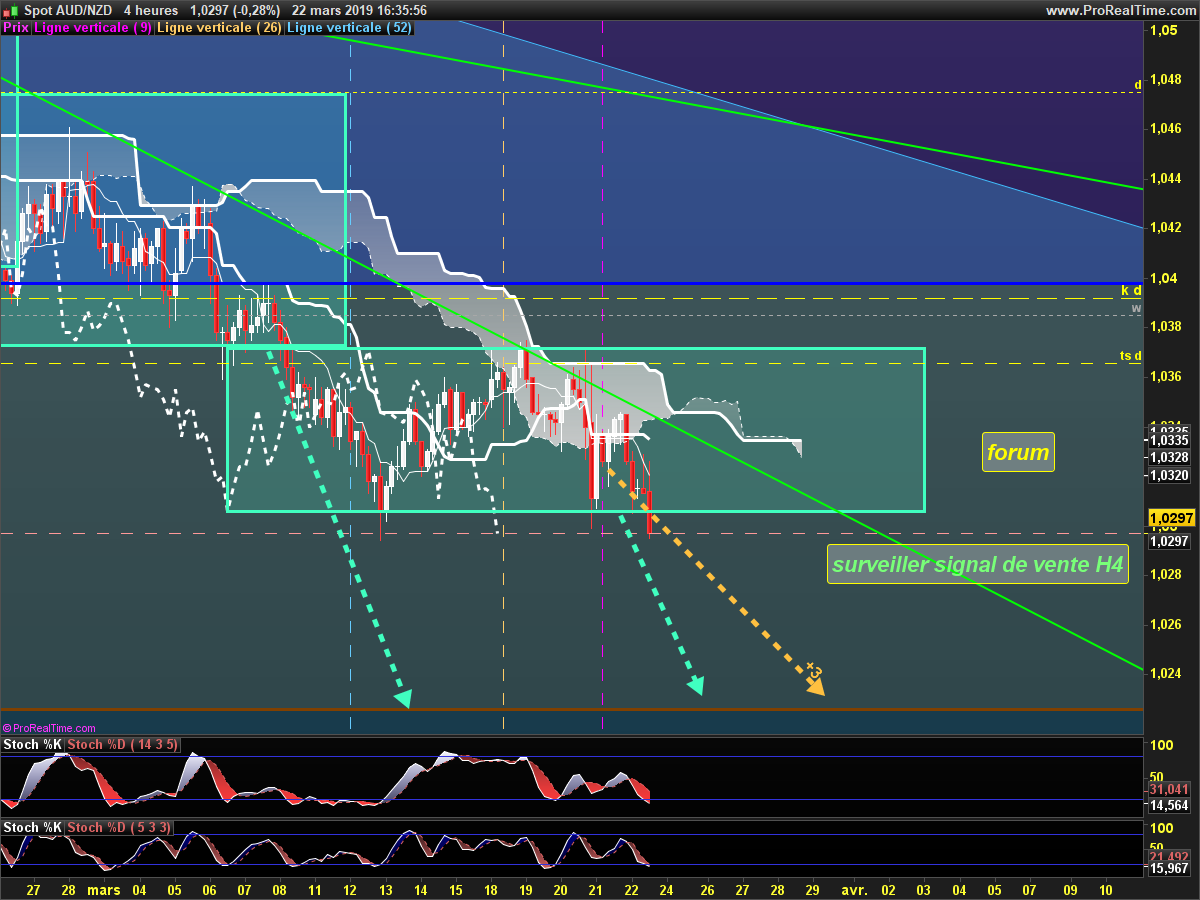Viewport: 1200px width, 900px height.
Task: Click the 'k d' level marker on axis
Action: pos(1131,291)
